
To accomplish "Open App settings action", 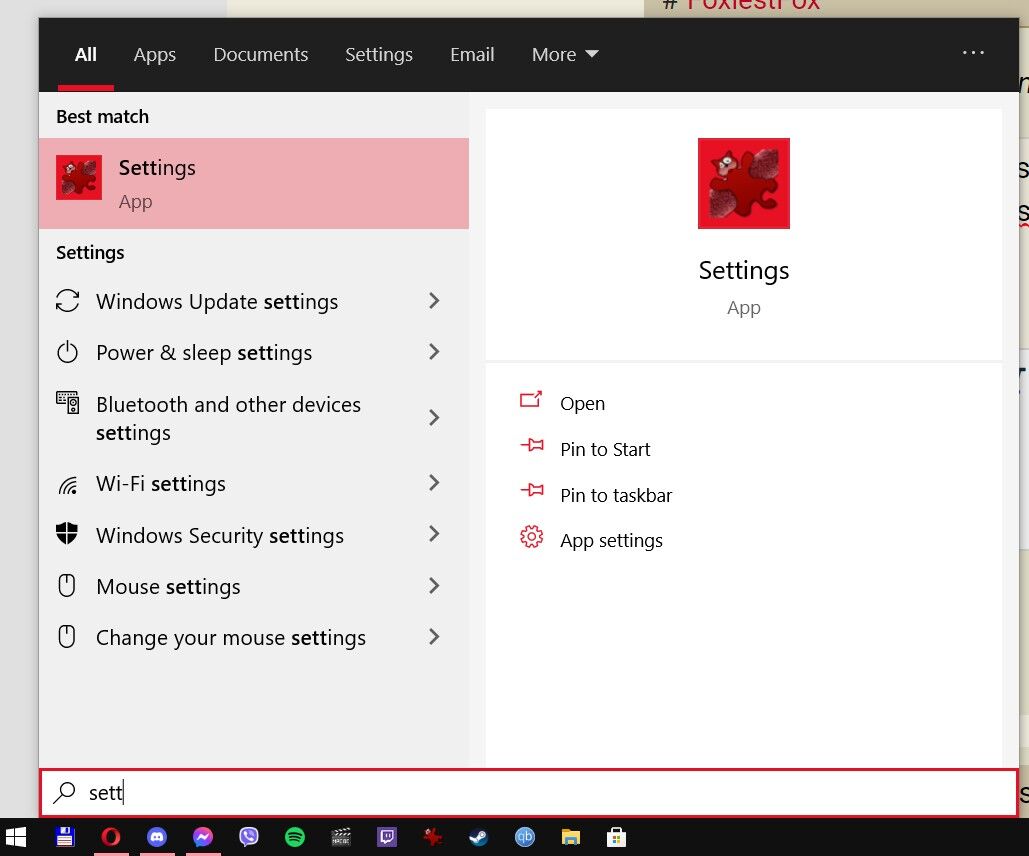I will pos(611,540).
